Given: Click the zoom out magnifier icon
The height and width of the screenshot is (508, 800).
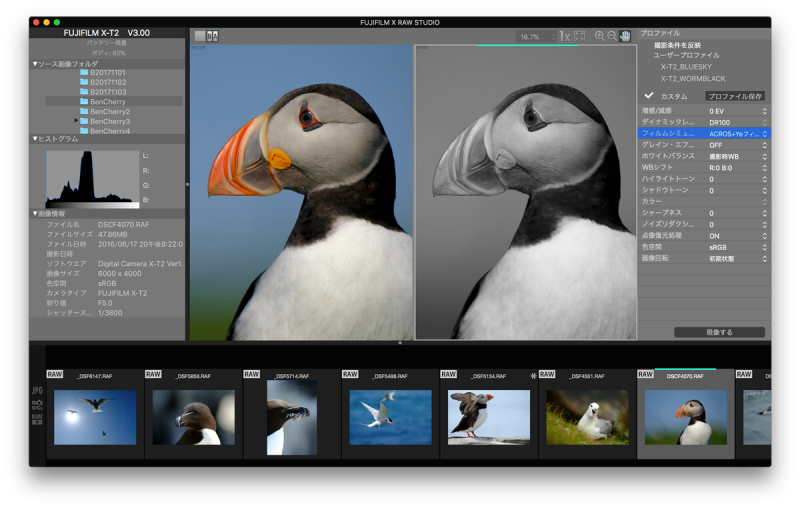Looking at the screenshot, I should (612, 36).
